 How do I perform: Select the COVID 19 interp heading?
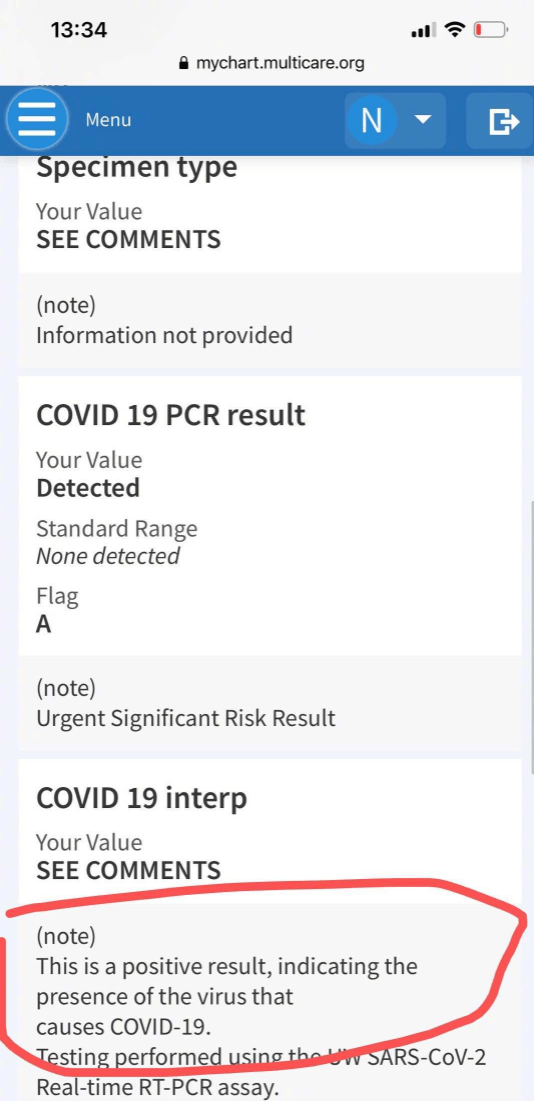click(142, 798)
